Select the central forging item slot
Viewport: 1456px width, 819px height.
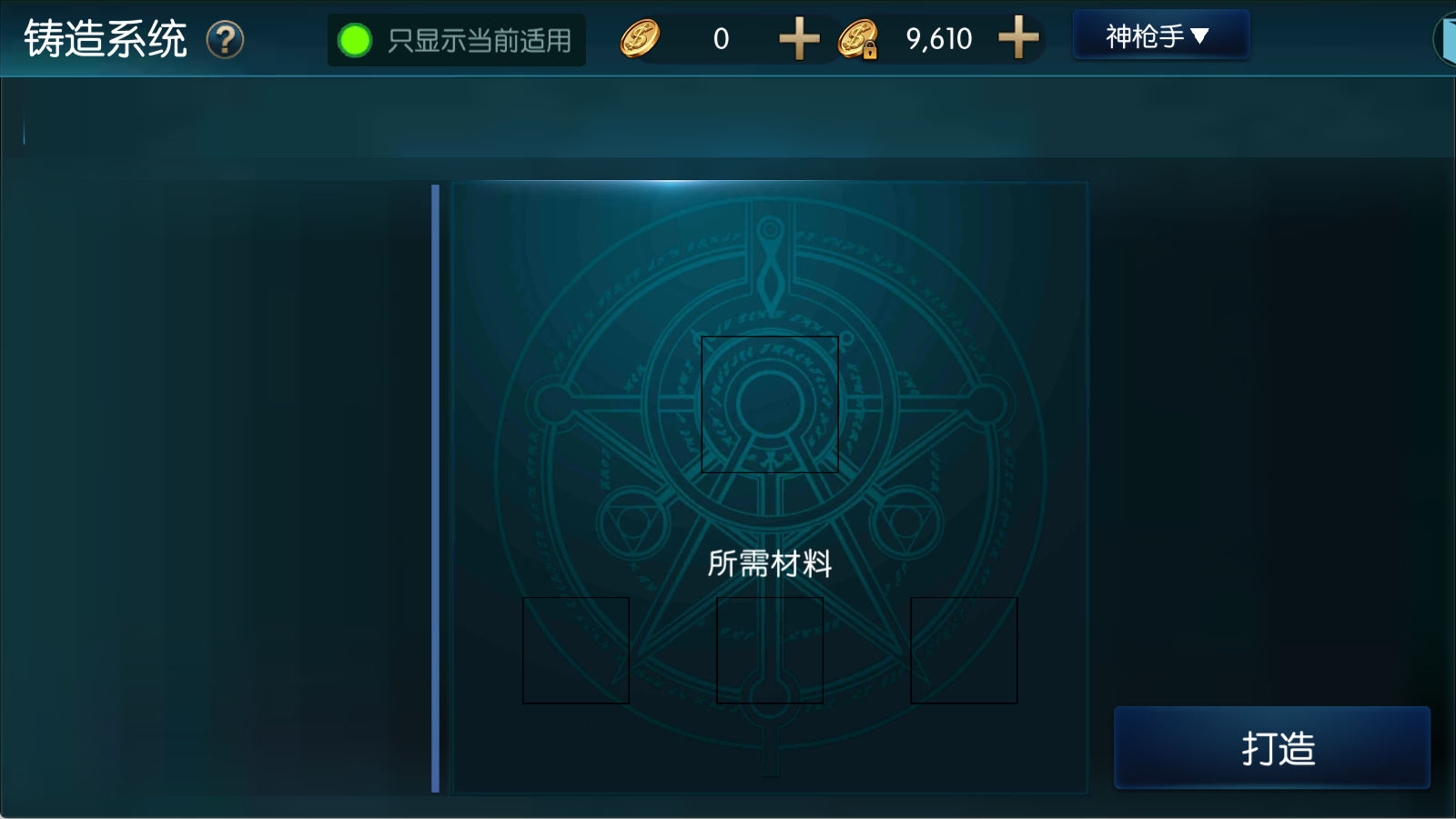770,404
